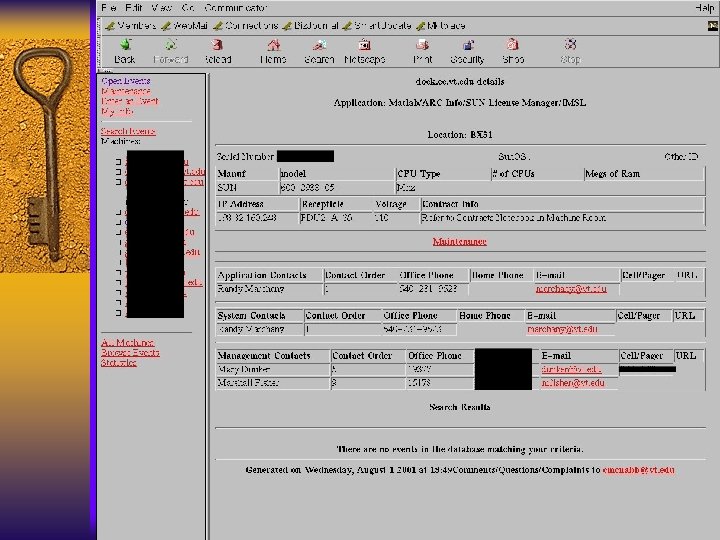Open the Members bookmark in personal toolbar

(131, 26)
